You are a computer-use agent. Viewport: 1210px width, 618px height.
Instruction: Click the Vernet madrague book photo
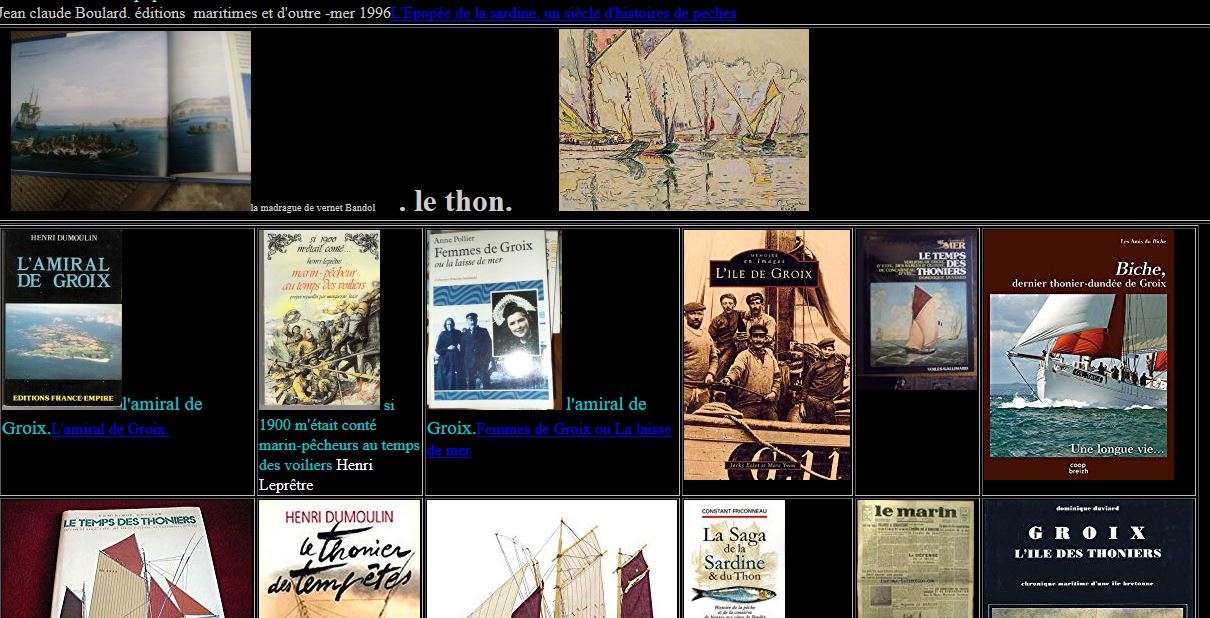(131, 120)
